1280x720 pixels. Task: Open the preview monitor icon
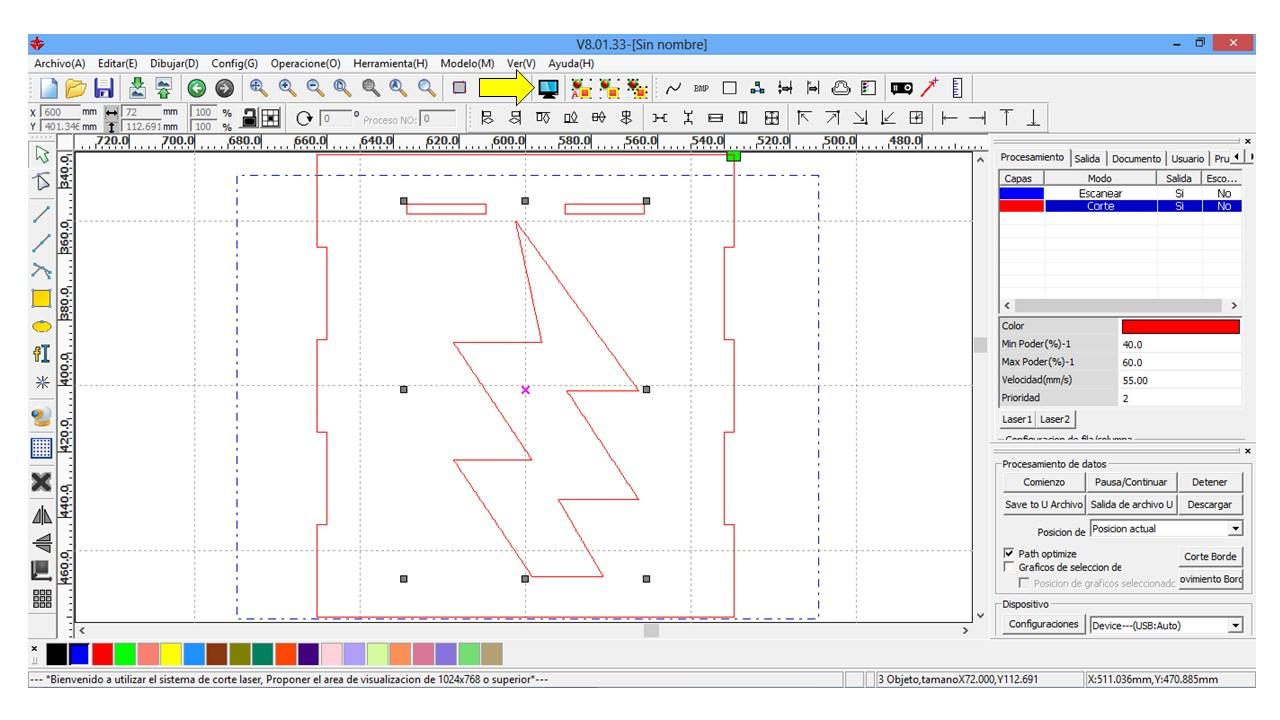pos(548,88)
